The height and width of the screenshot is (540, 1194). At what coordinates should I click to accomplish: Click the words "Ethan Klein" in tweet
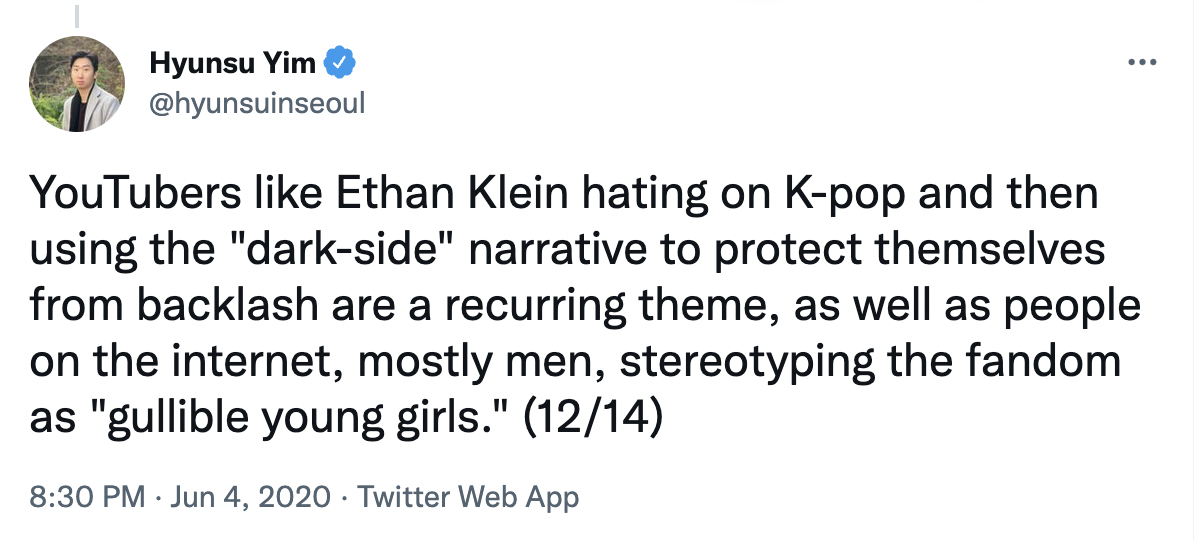pyautogui.click(x=453, y=193)
